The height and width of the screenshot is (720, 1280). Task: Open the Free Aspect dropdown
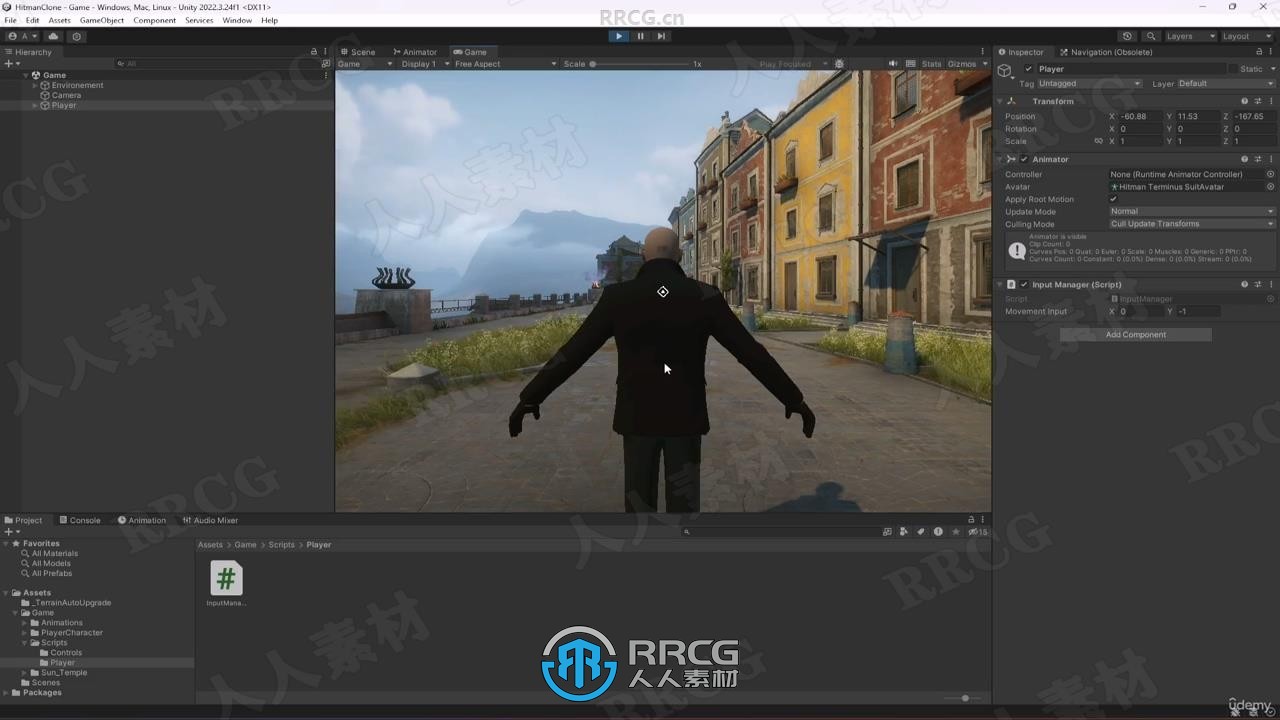pos(505,64)
